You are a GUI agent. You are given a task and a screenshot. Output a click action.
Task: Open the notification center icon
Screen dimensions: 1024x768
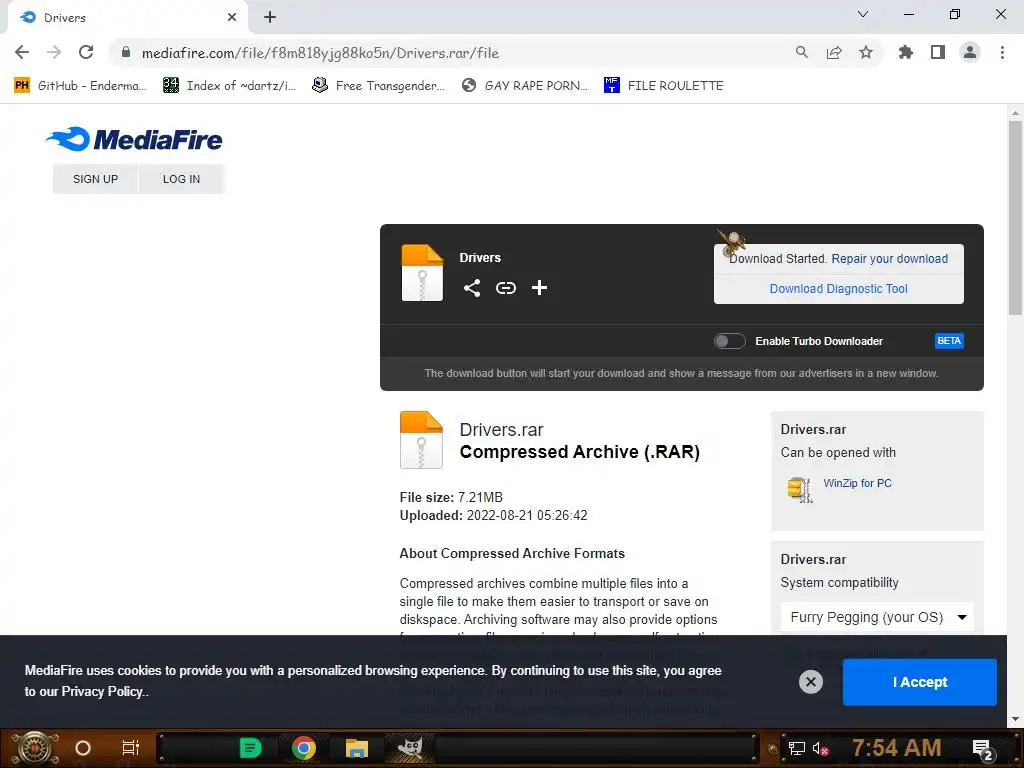[x=983, y=750]
